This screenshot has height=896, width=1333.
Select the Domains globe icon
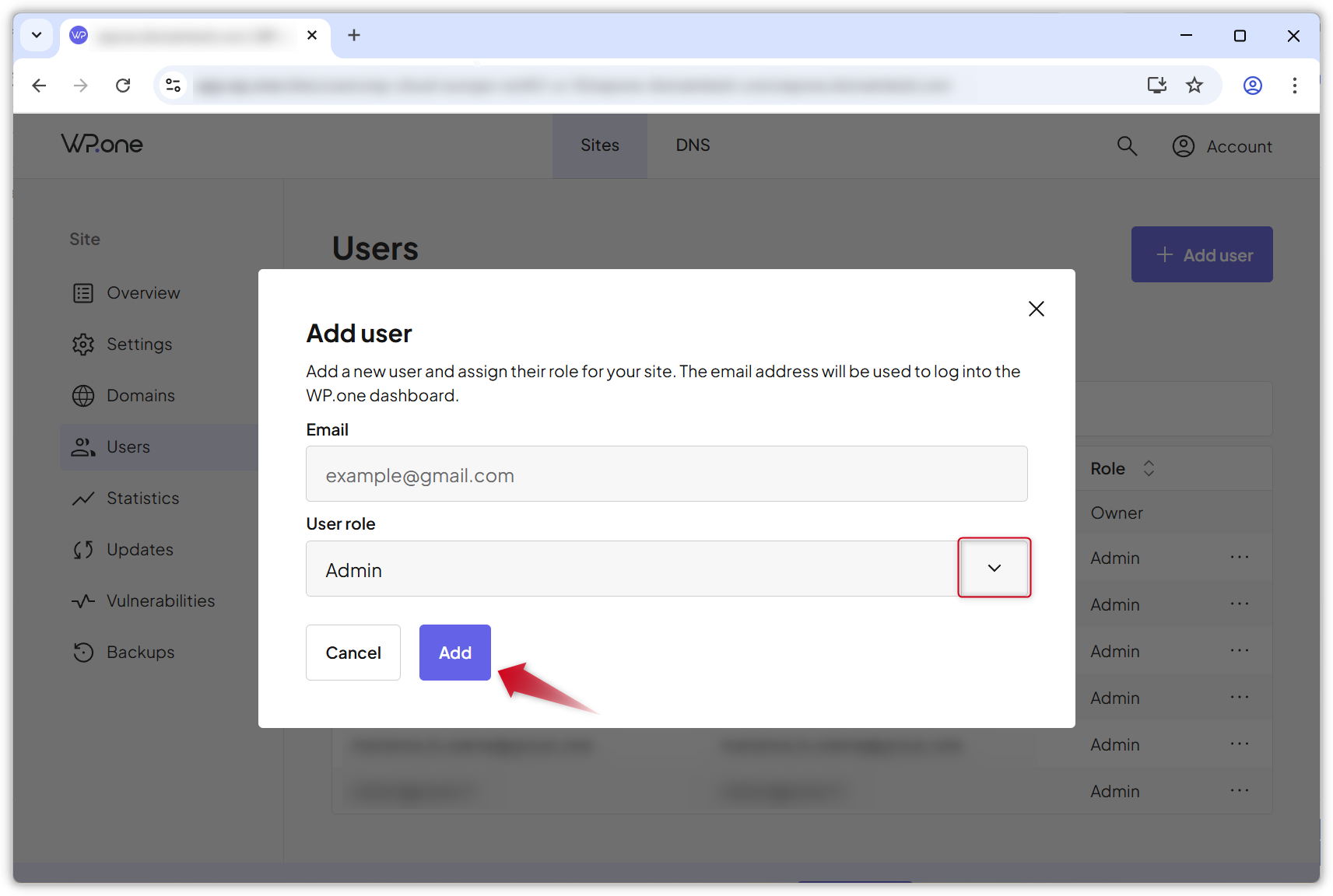coord(83,396)
